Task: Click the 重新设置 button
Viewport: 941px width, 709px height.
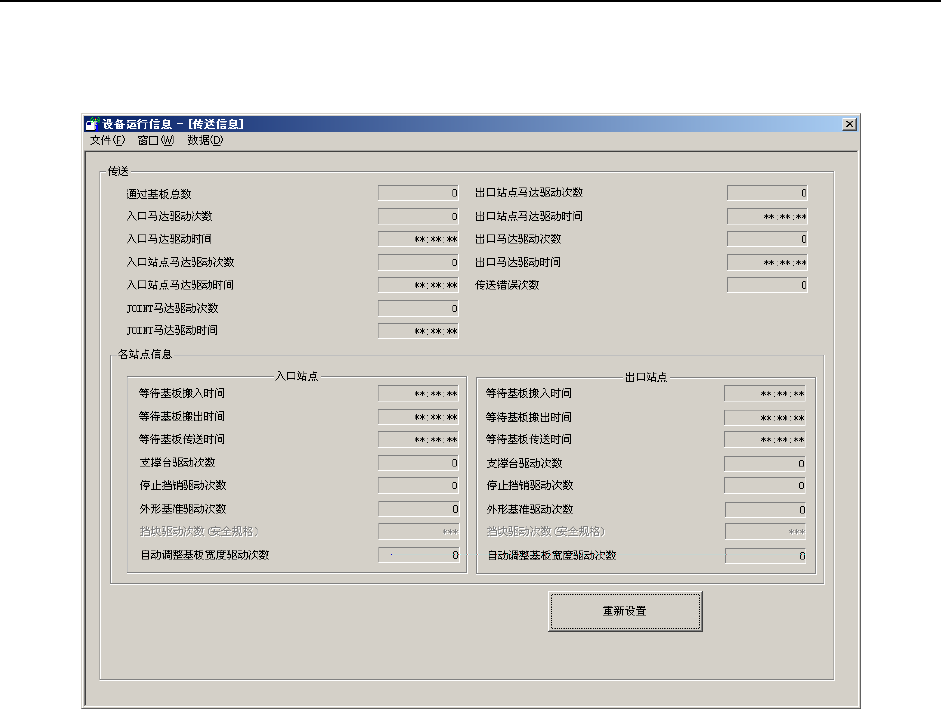Action: point(625,611)
